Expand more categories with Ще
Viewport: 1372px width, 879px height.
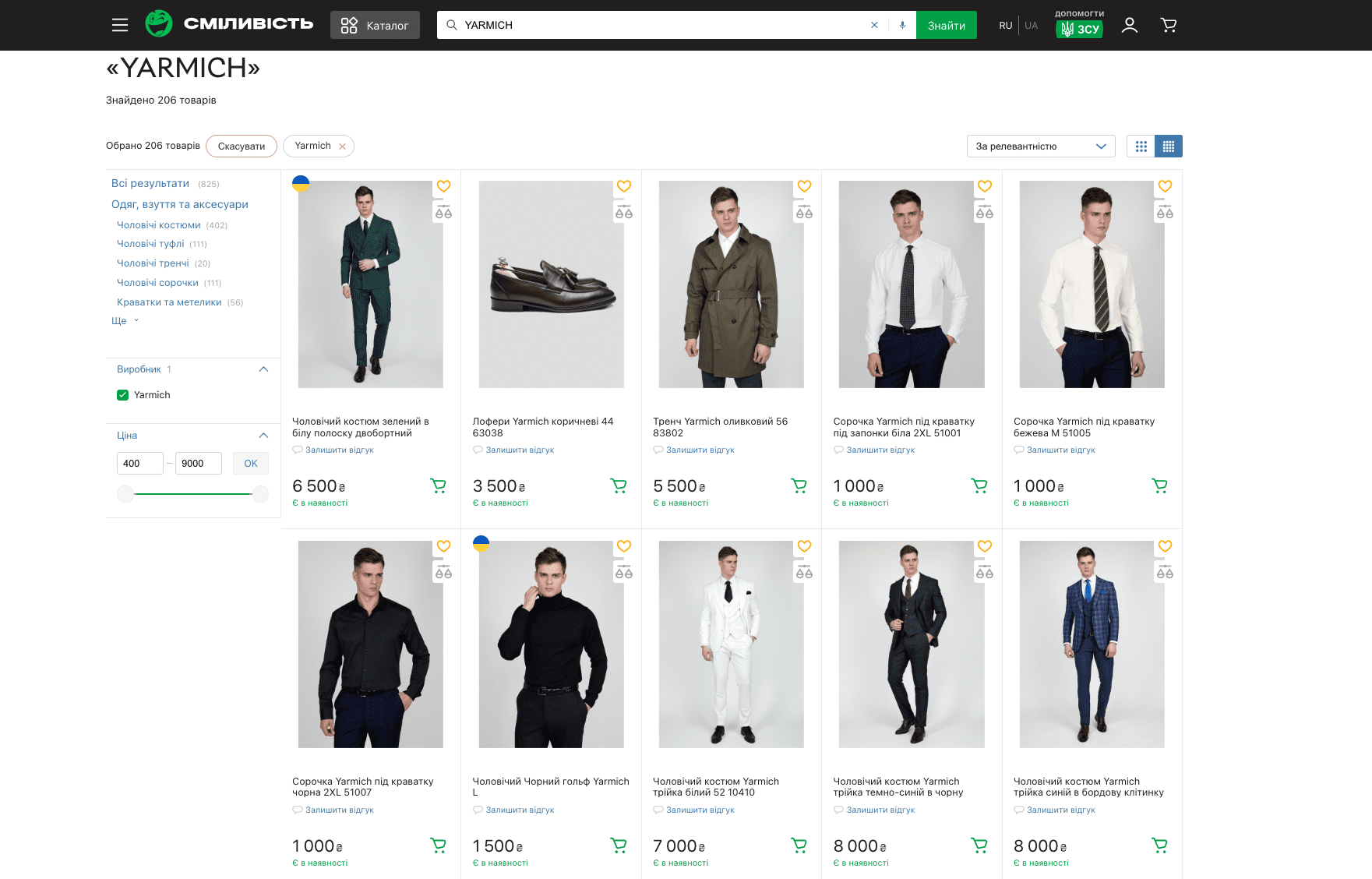[125, 321]
